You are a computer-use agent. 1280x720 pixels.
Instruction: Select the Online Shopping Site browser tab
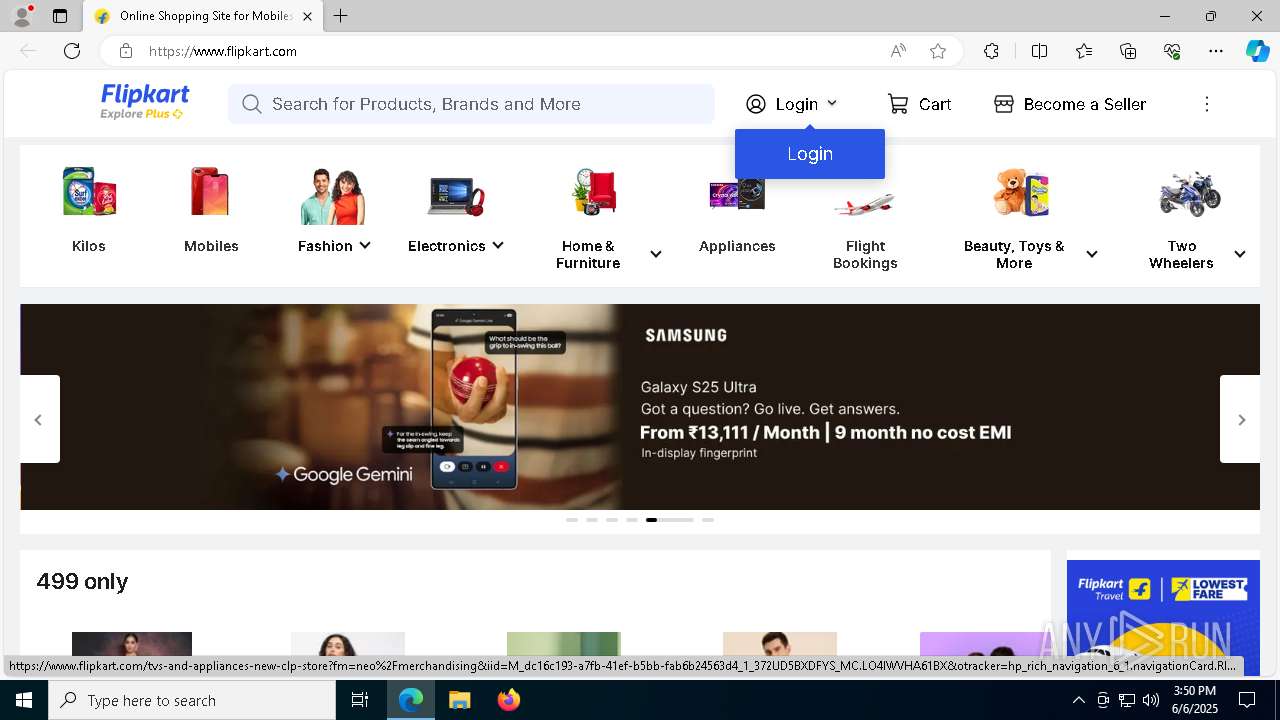pyautogui.click(x=203, y=16)
